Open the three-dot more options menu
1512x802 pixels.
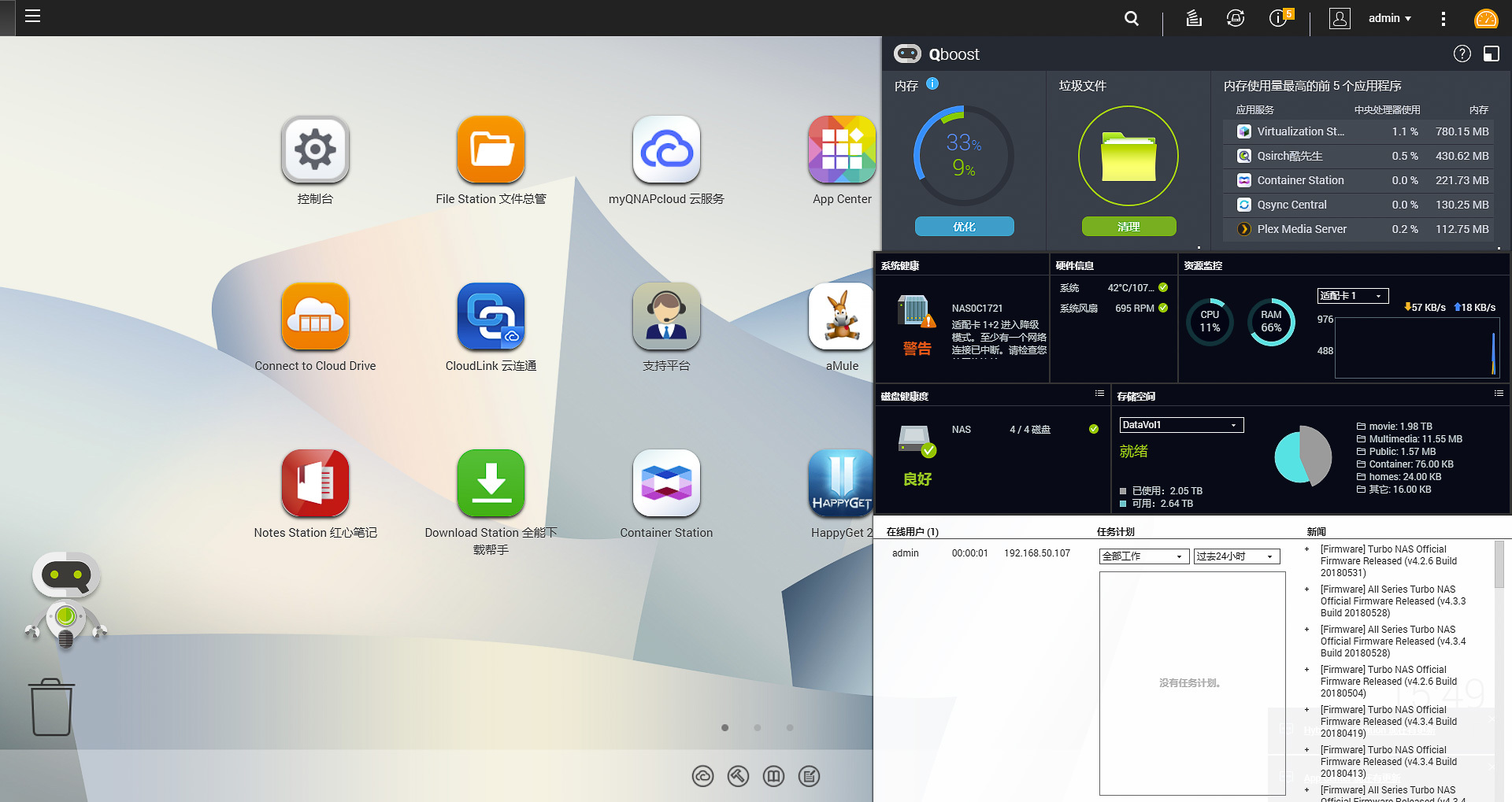tap(1443, 18)
